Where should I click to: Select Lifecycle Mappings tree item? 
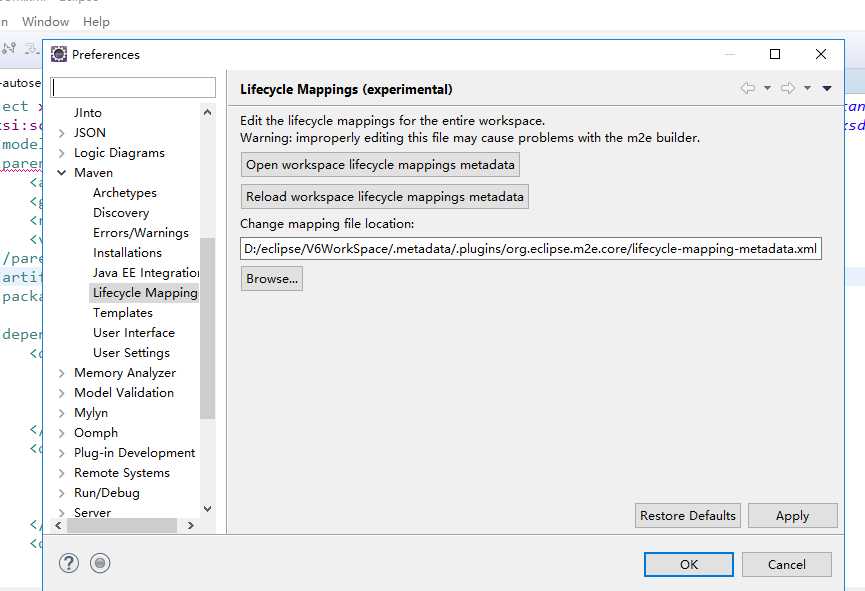[x=145, y=292]
